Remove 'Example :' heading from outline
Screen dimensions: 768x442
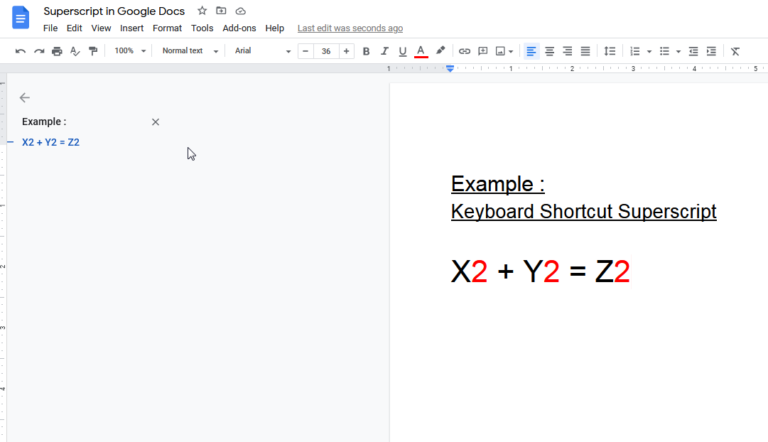[x=155, y=122]
